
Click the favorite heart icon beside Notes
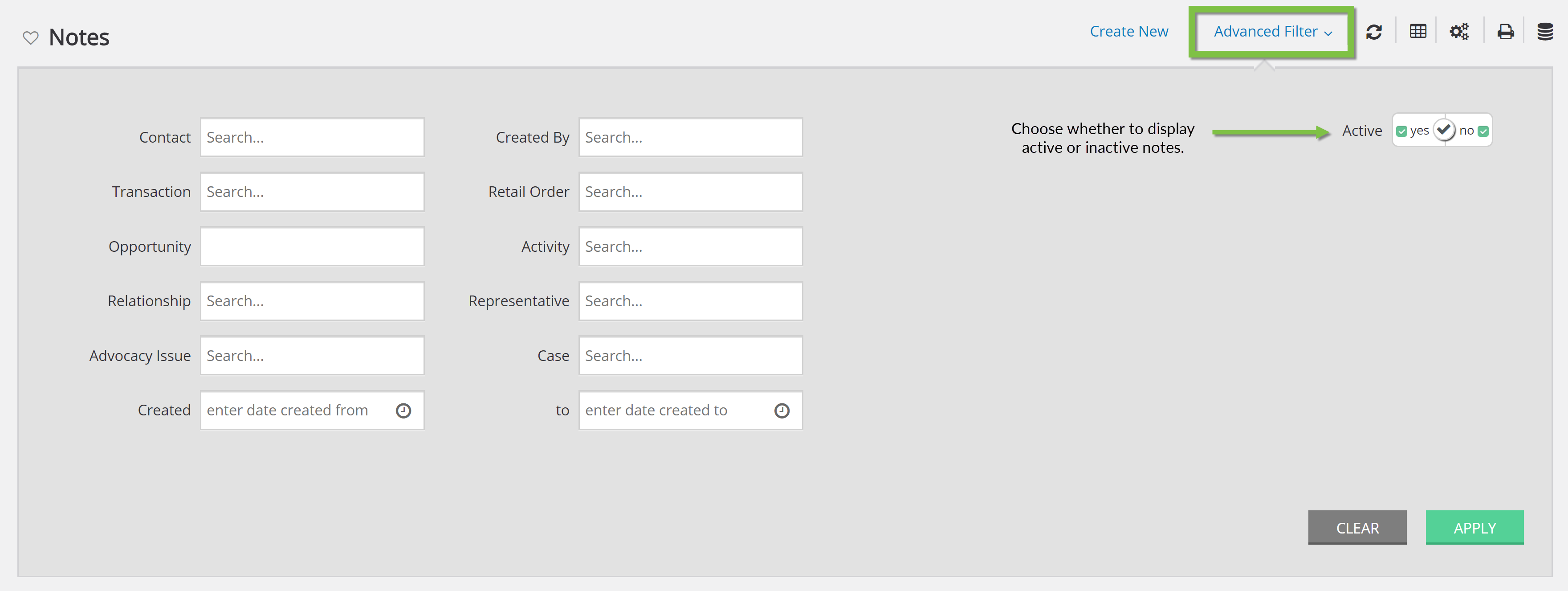pyautogui.click(x=30, y=38)
